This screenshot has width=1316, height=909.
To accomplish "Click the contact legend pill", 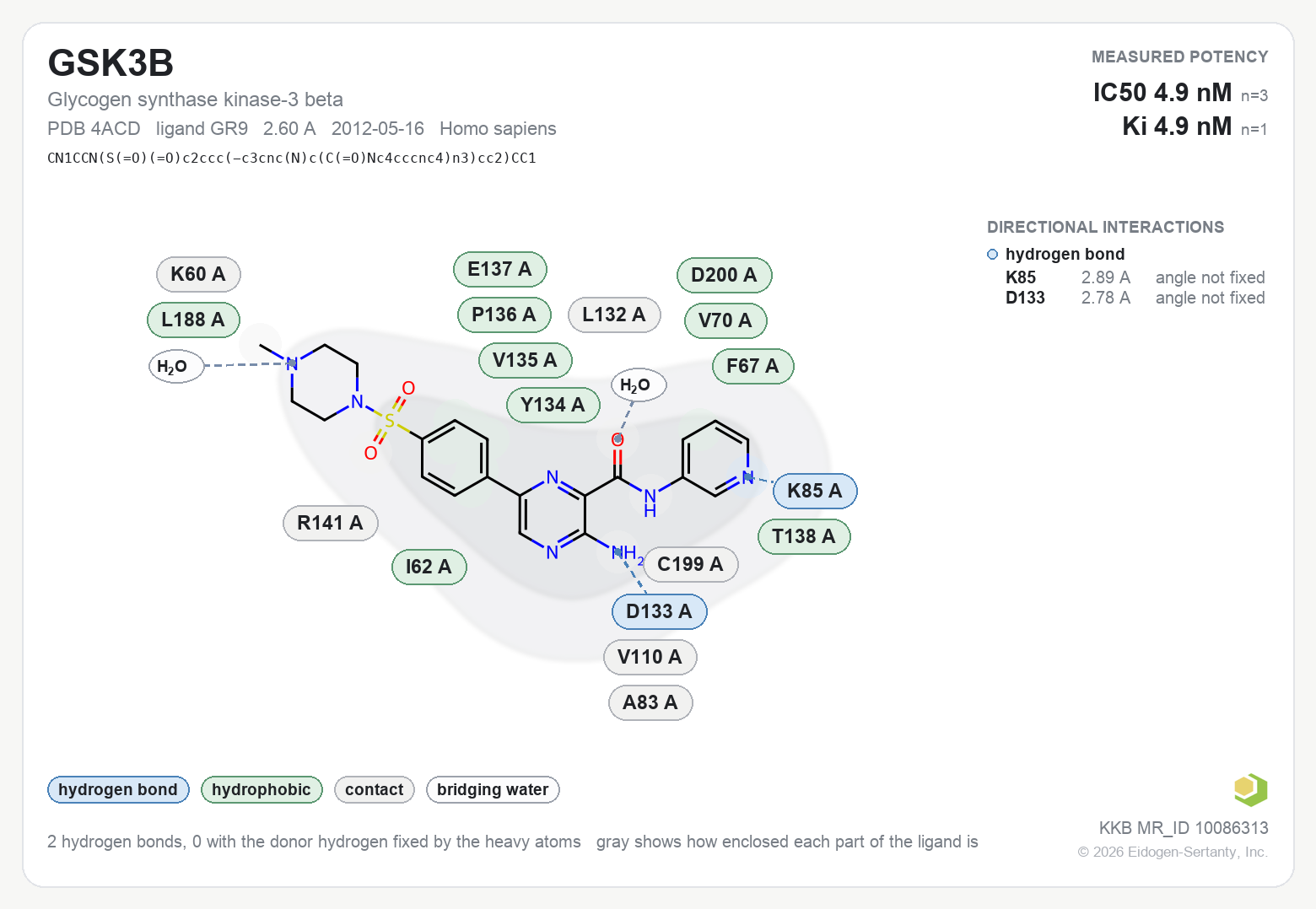I will 375,790.
